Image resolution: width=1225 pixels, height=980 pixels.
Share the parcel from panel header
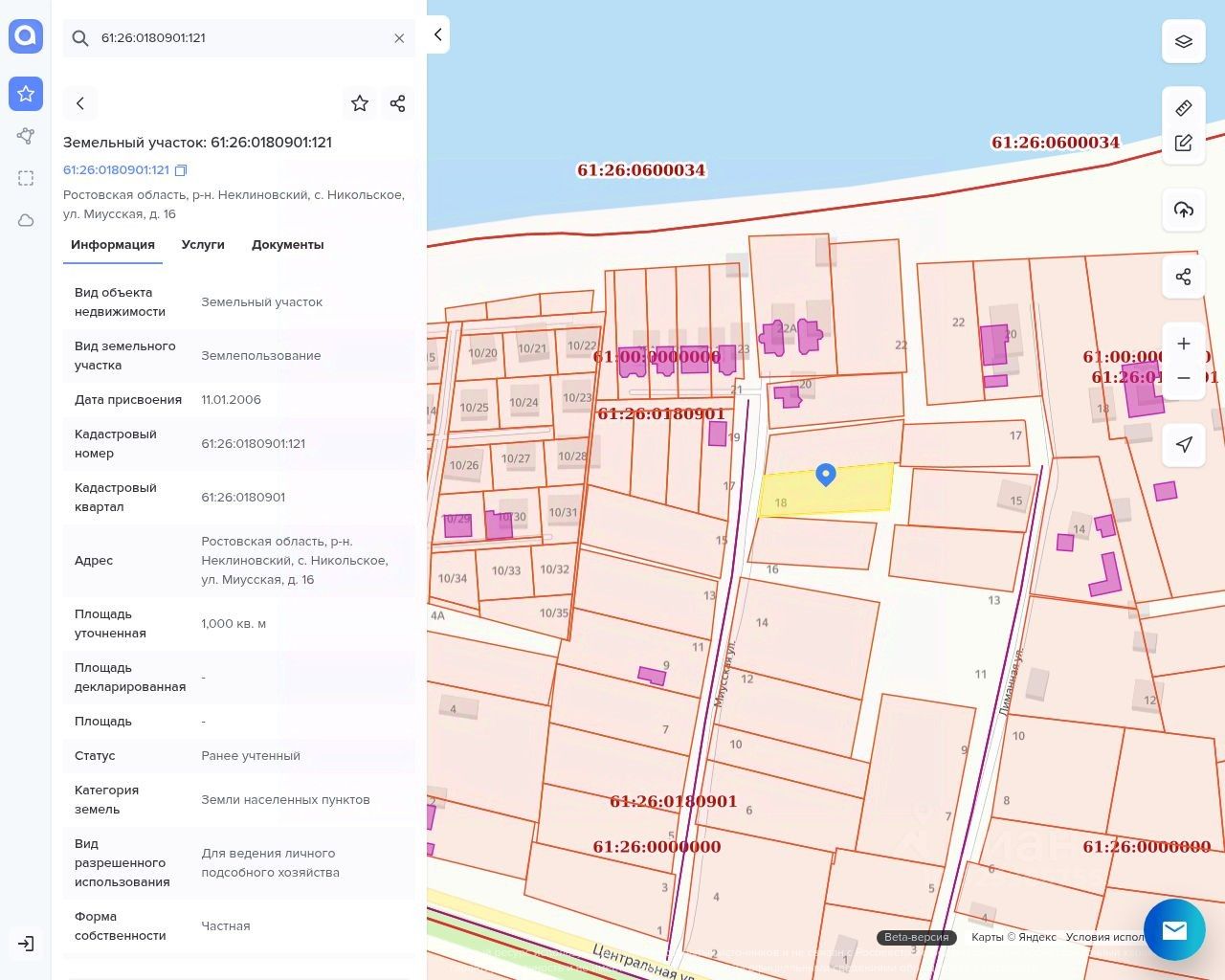coord(398,103)
